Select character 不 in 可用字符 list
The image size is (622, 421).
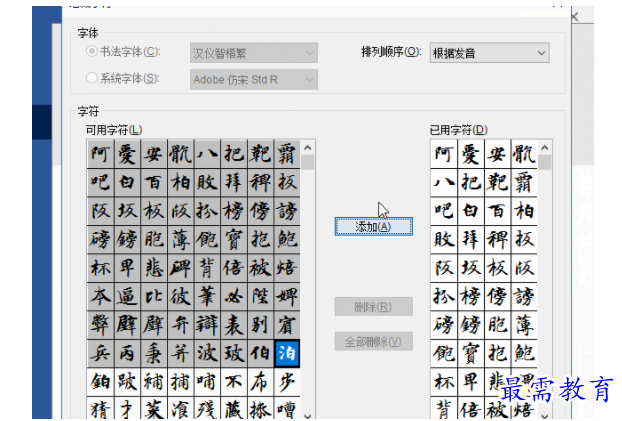click(233, 382)
